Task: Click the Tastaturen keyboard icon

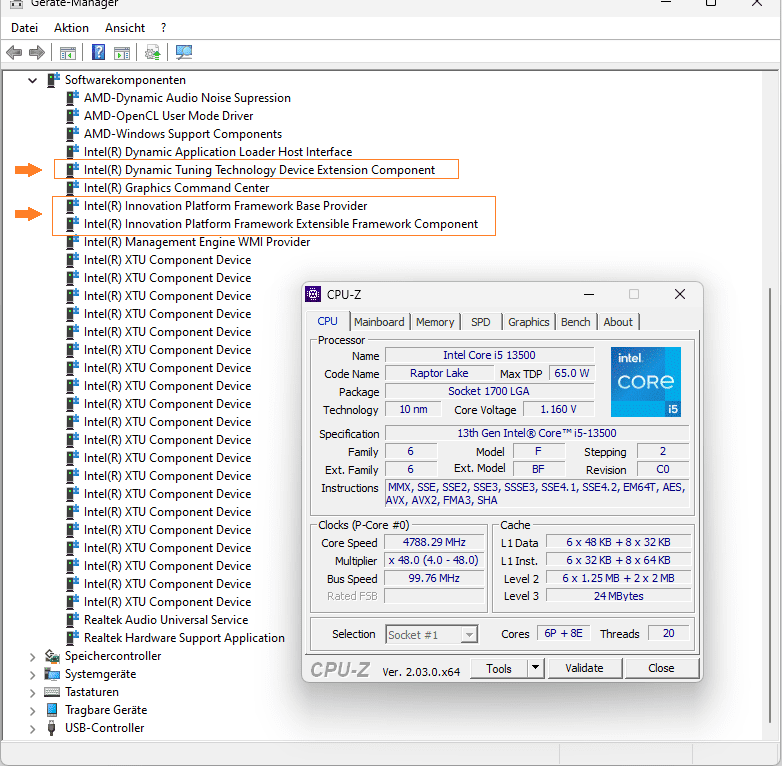Action: click(52, 692)
